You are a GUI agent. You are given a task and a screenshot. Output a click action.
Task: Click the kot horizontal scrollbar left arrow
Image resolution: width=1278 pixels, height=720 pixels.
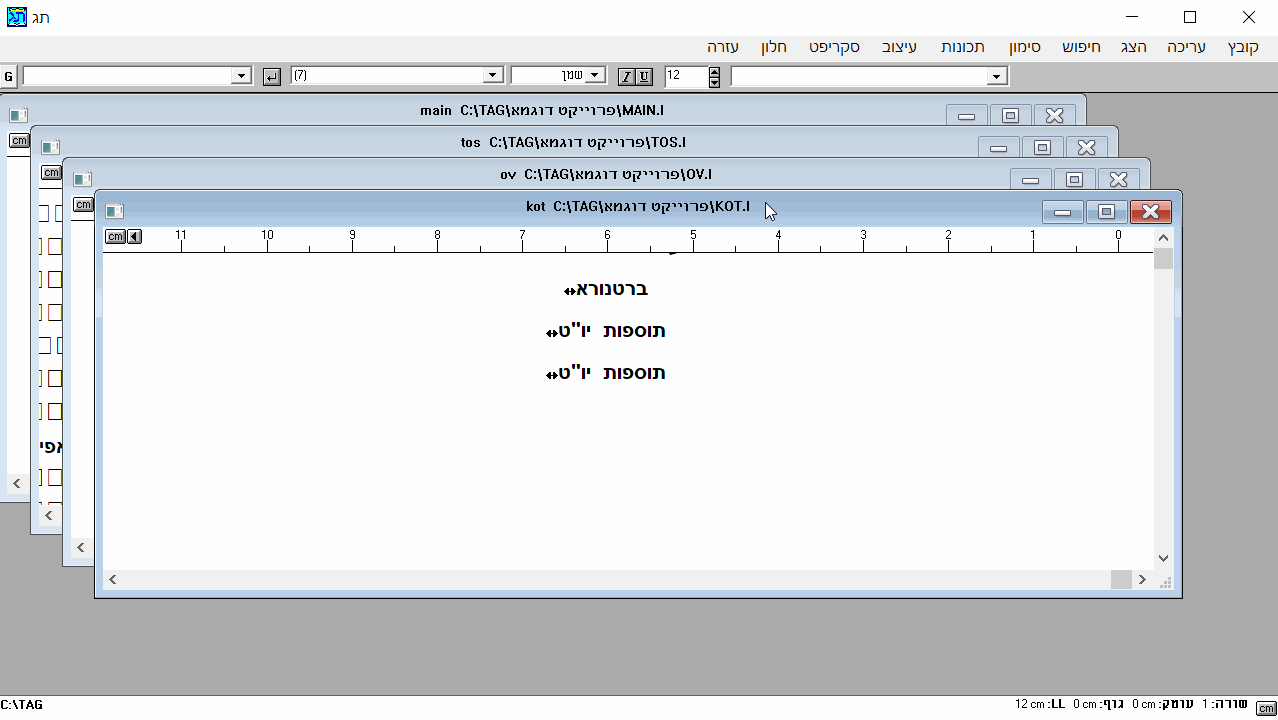[x=113, y=580]
